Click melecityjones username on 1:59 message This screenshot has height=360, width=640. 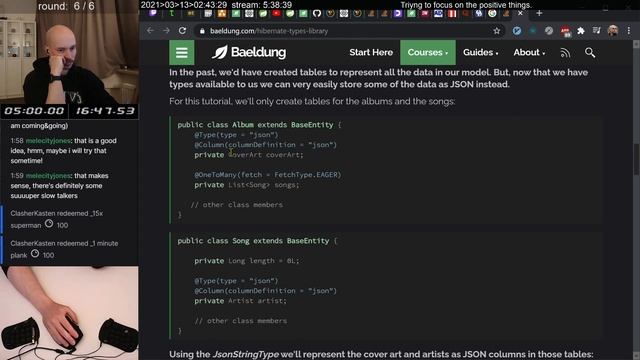point(49,176)
